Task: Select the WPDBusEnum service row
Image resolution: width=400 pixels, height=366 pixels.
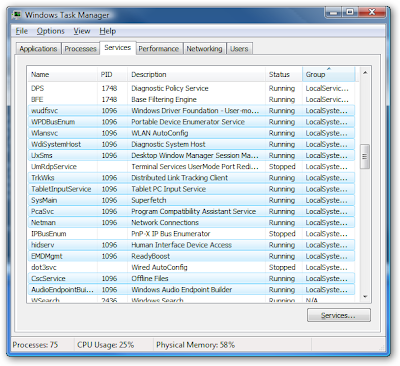Action: point(192,122)
